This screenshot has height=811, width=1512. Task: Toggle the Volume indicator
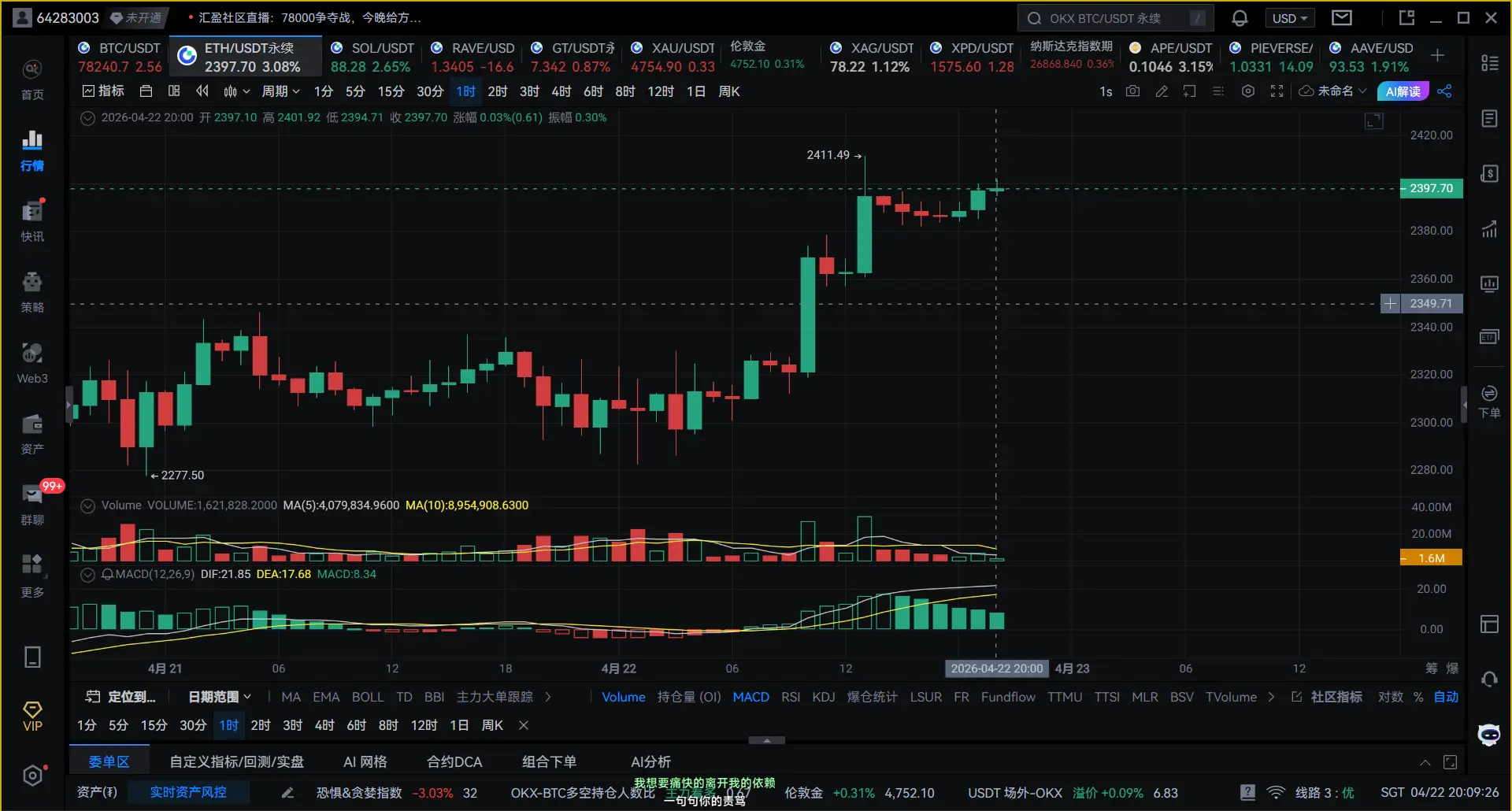point(624,697)
